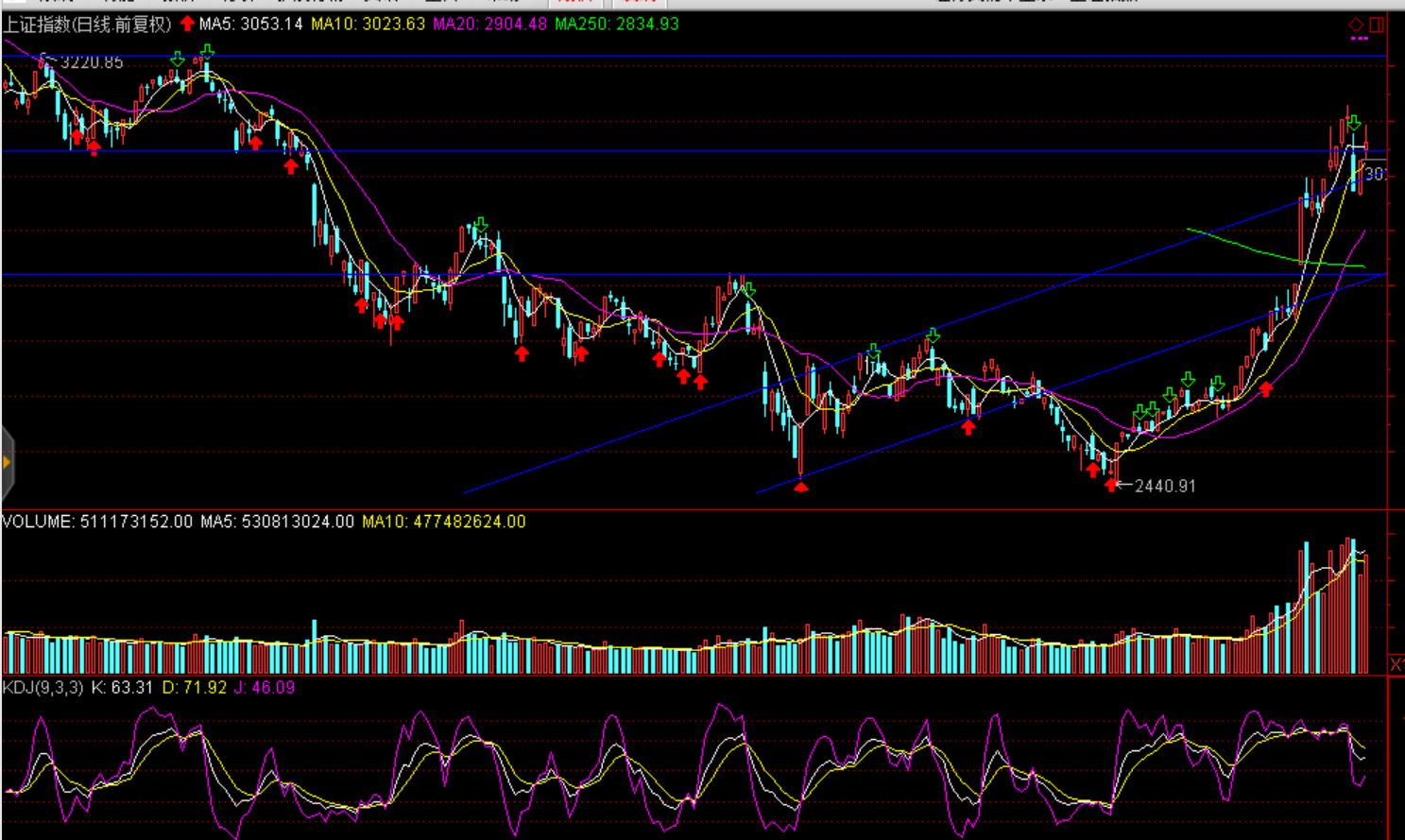Click the green sell arrow above the latest peak
The height and width of the screenshot is (840, 1405).
pos(1354,123)
